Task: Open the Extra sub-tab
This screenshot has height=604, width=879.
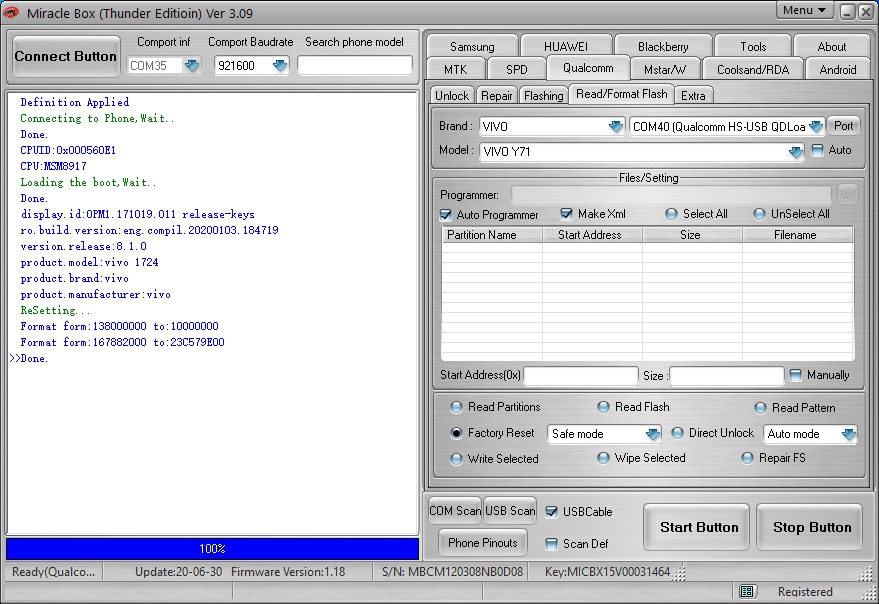Action: click(693, 95)
